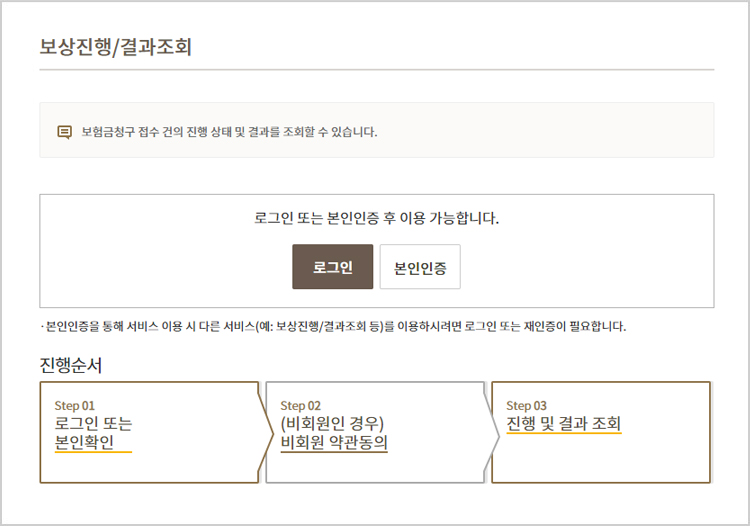
Task: Click the 로그인 button
Action: click(332, 267)
